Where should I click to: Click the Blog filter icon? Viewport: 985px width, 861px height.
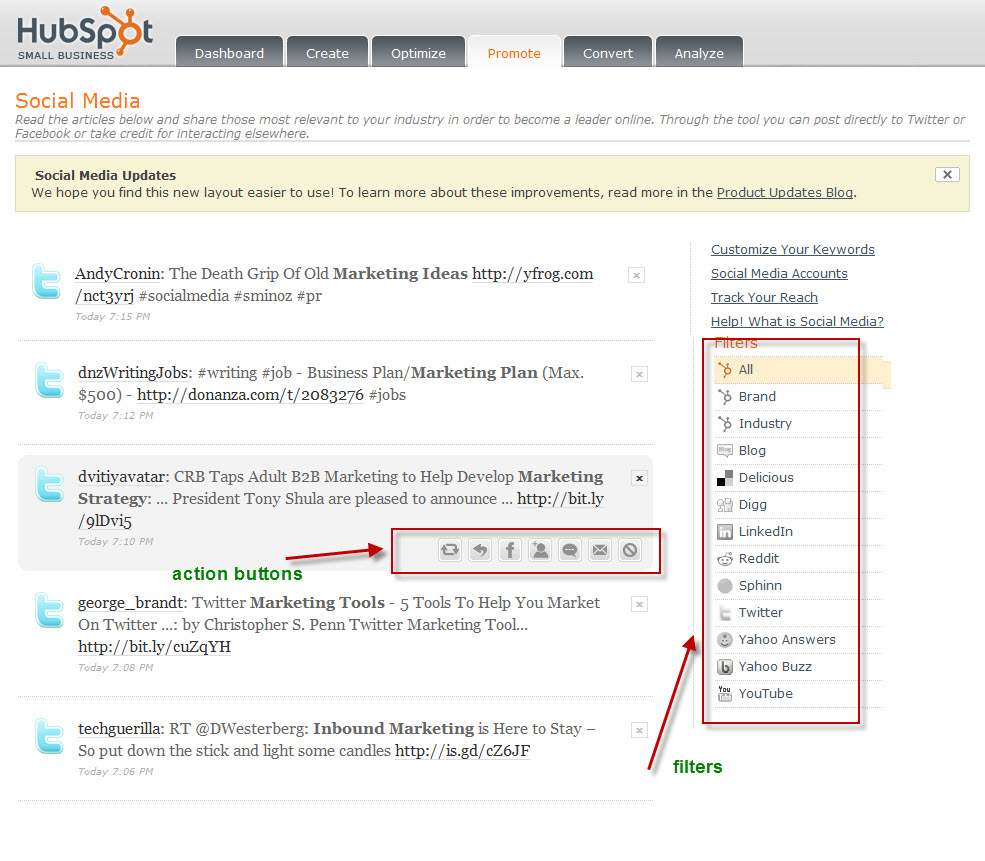[725, 450]
